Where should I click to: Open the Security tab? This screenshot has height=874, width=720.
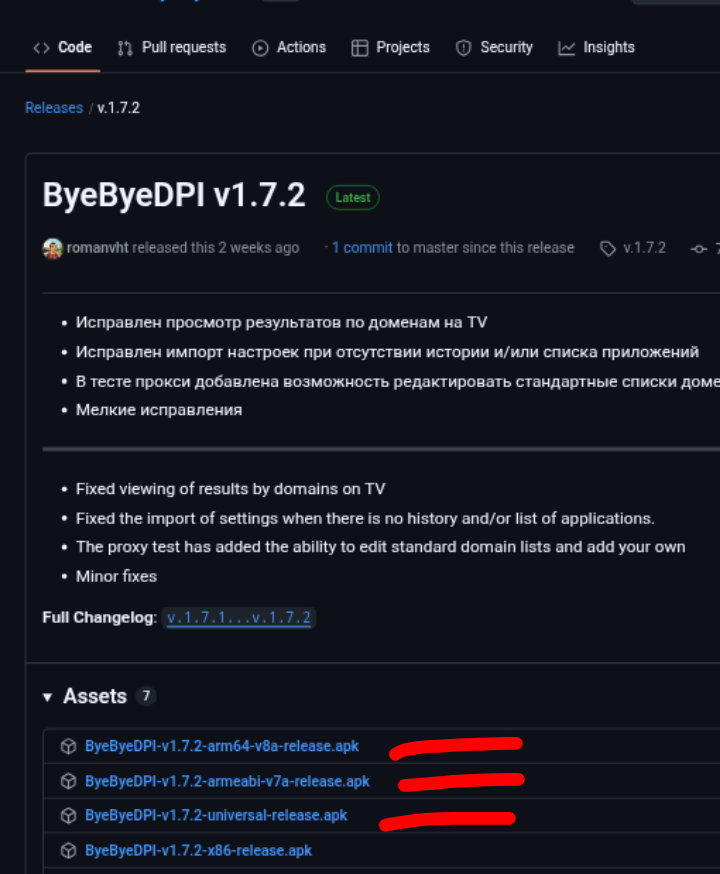tap(494, 47)
